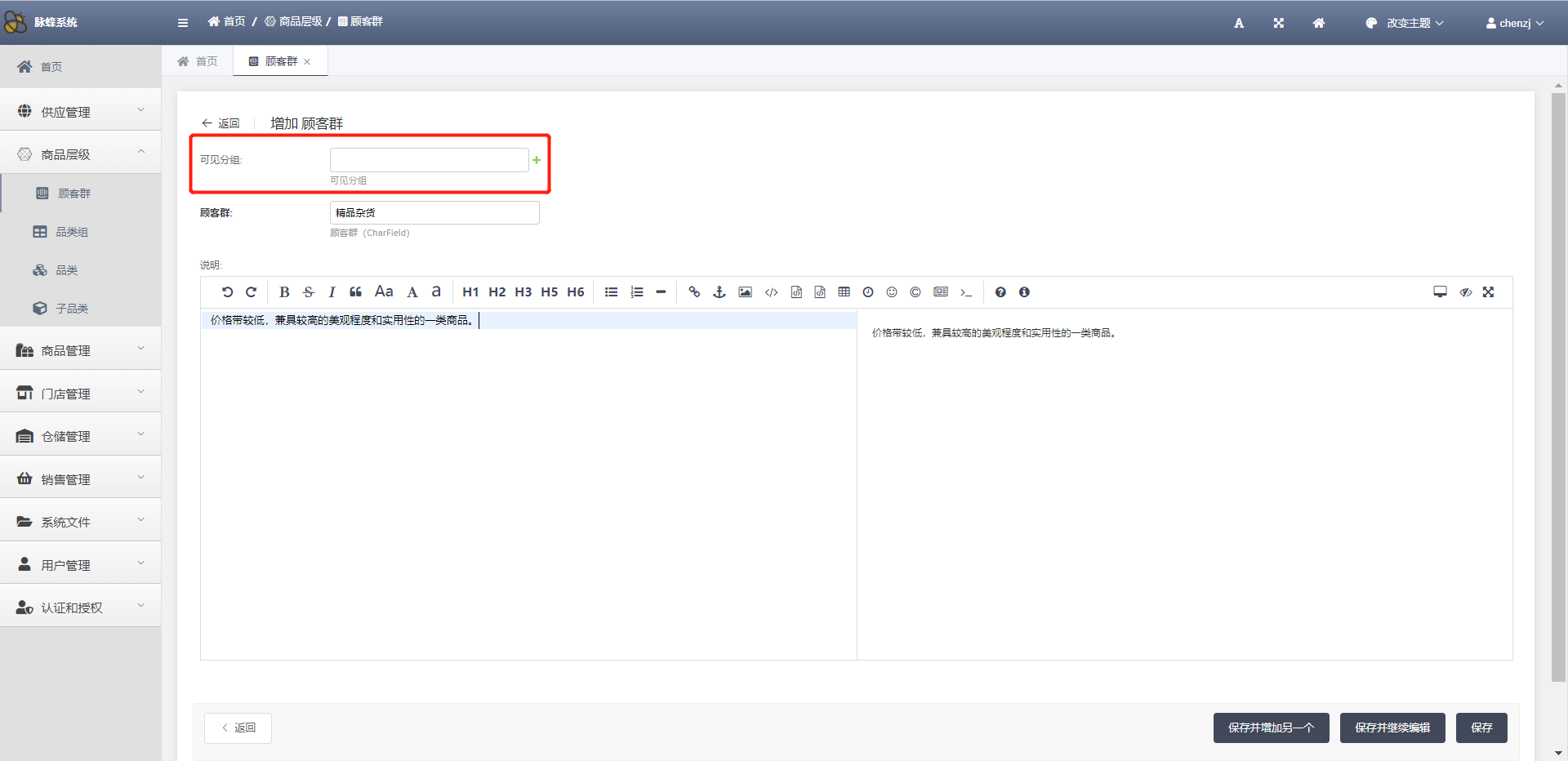Click the 保存并增加另一个 button
Viewport: 1568px width, 761px height.
(1271, 728)
